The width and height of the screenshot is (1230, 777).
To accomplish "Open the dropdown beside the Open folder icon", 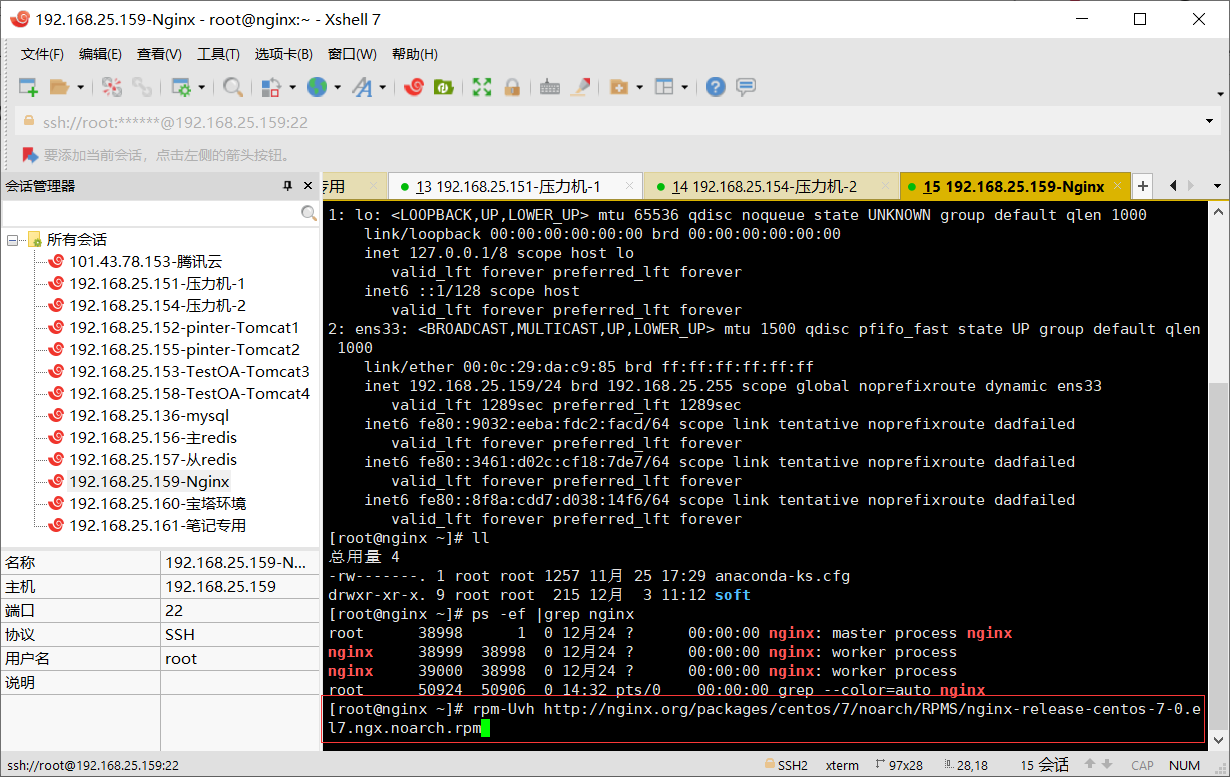I will 81,87.
